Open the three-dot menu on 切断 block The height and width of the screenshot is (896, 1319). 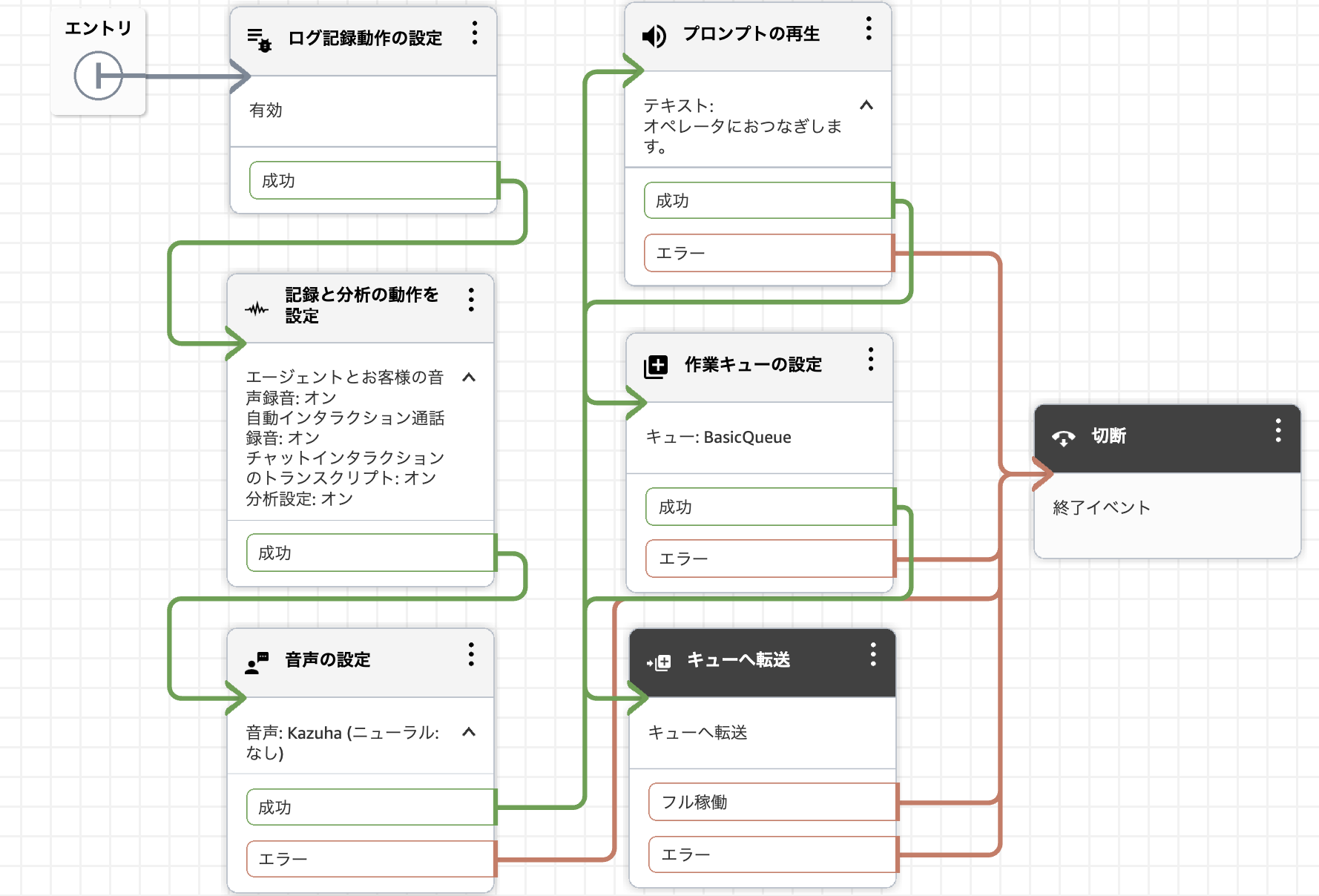1277,430
